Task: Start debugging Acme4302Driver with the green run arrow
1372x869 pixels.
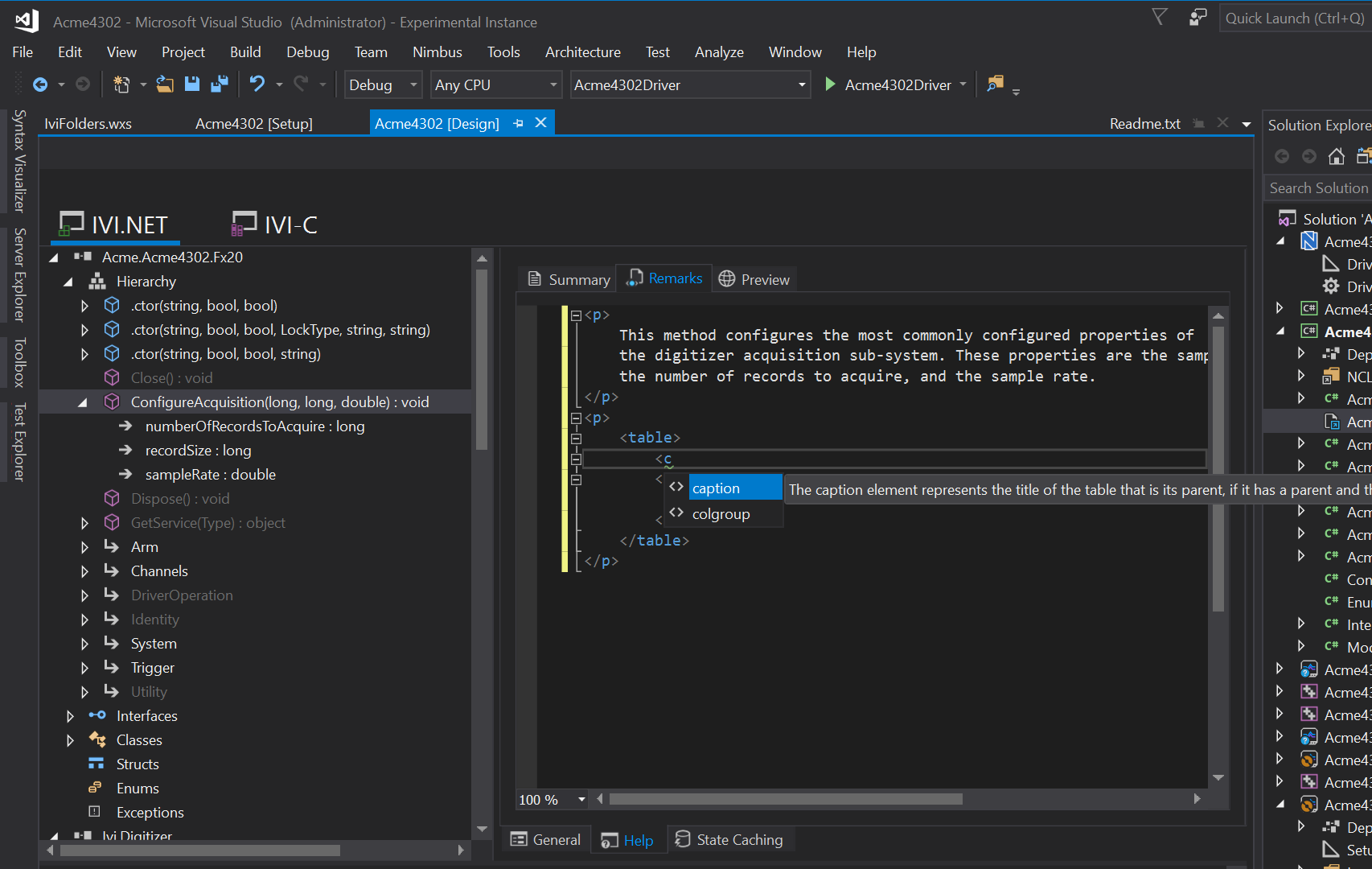Action: coord(830,84)
